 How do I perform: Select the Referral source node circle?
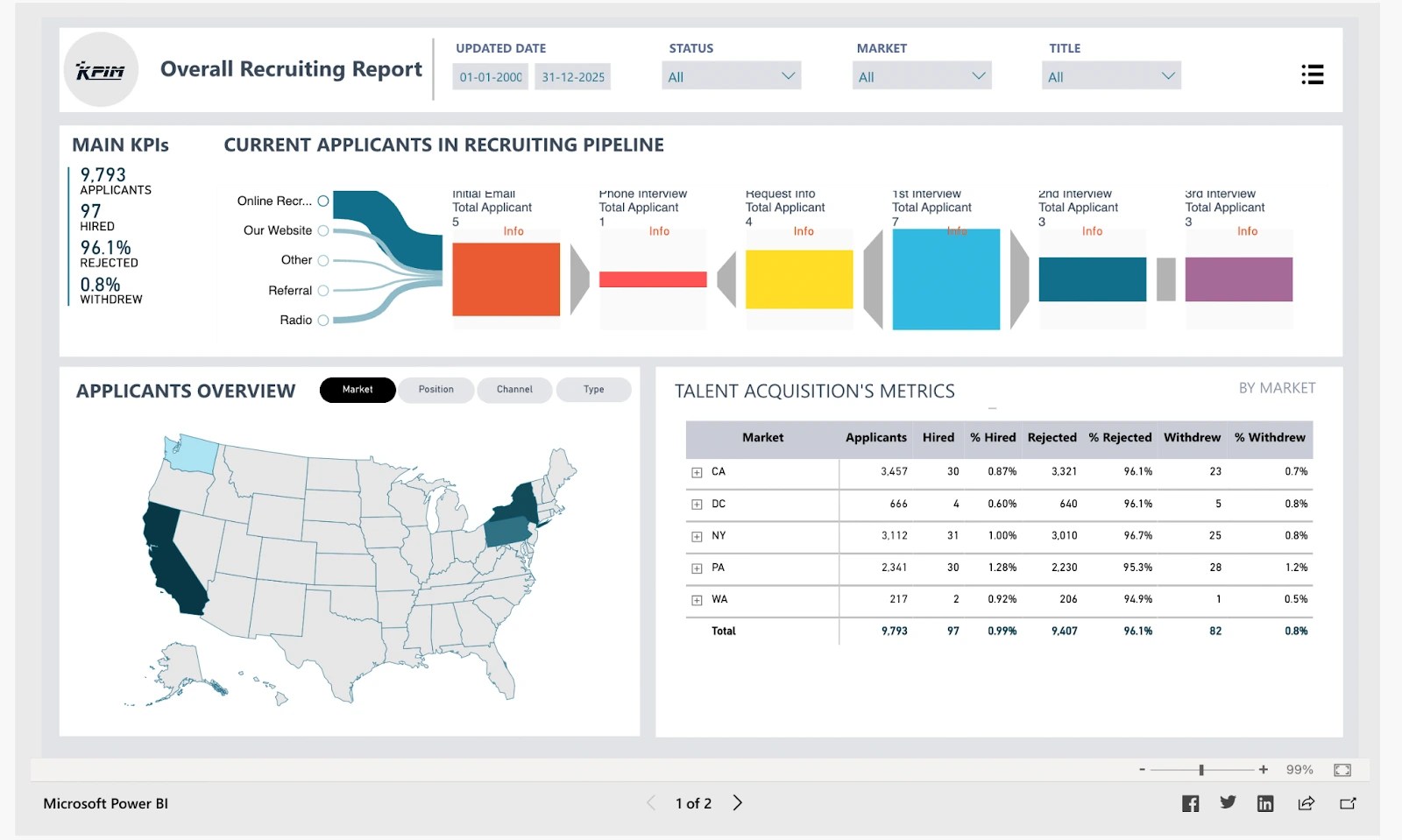pos(323,290)
